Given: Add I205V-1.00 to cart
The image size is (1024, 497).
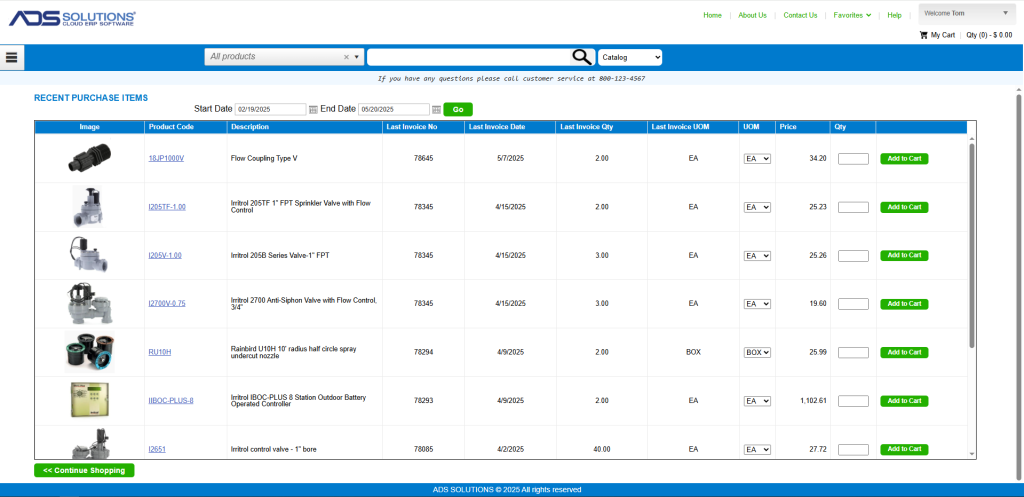Looking at the screenshot, I should point(904,255).
